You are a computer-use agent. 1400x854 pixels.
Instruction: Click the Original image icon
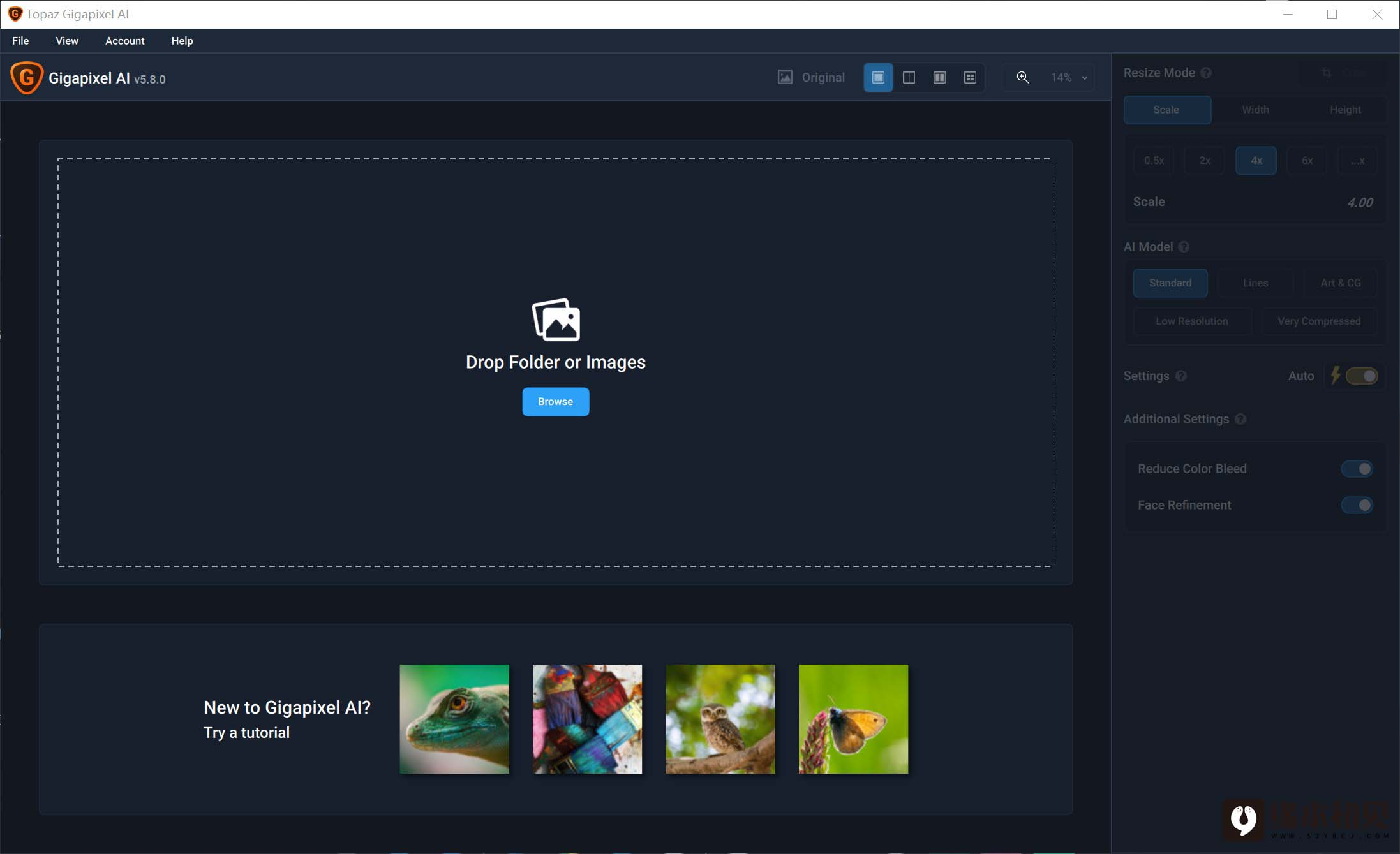785,77
